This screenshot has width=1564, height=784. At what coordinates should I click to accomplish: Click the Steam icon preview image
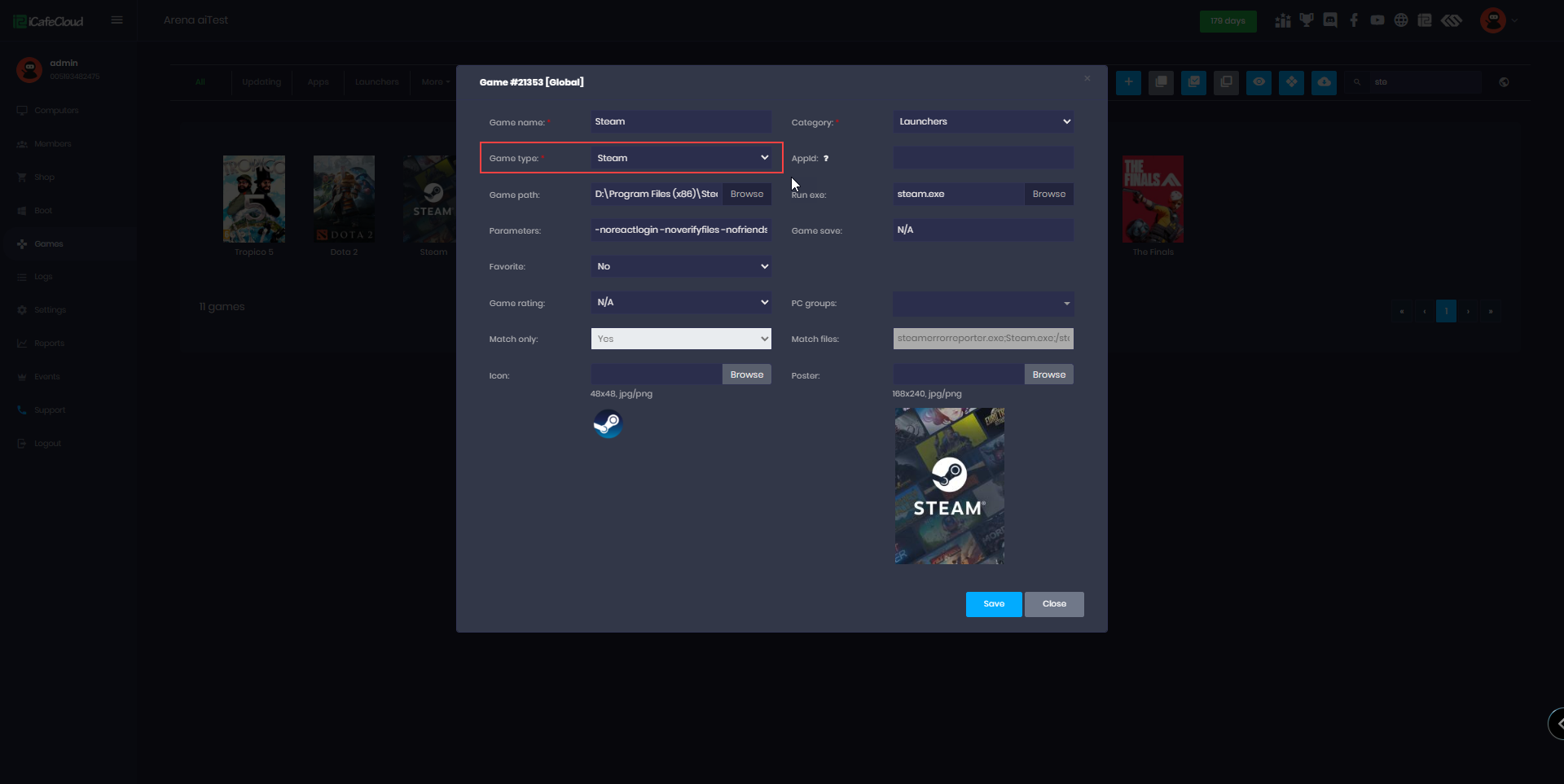coord(608,424)
